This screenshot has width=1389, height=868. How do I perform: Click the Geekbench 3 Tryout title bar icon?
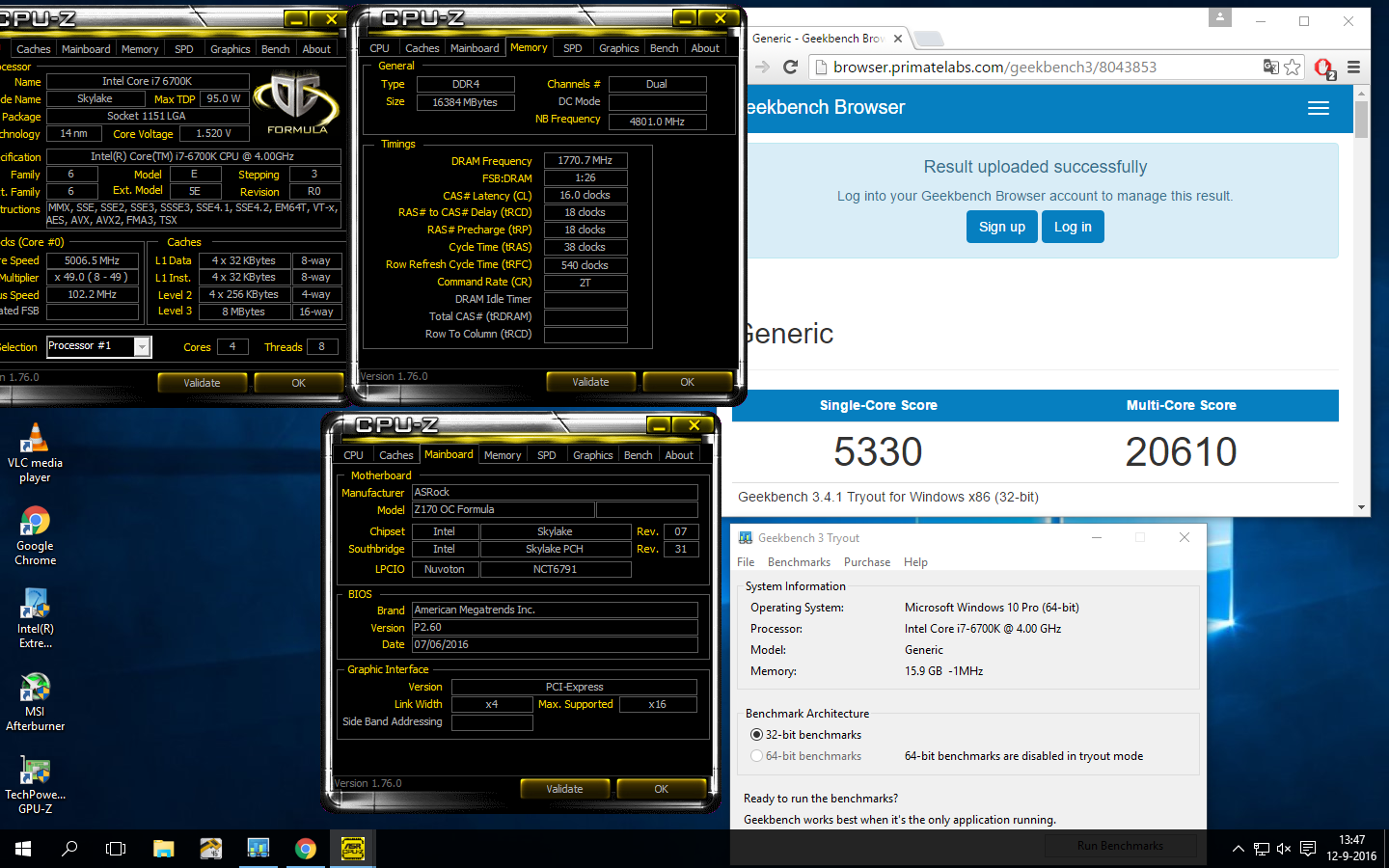click(x=746, y=537)
